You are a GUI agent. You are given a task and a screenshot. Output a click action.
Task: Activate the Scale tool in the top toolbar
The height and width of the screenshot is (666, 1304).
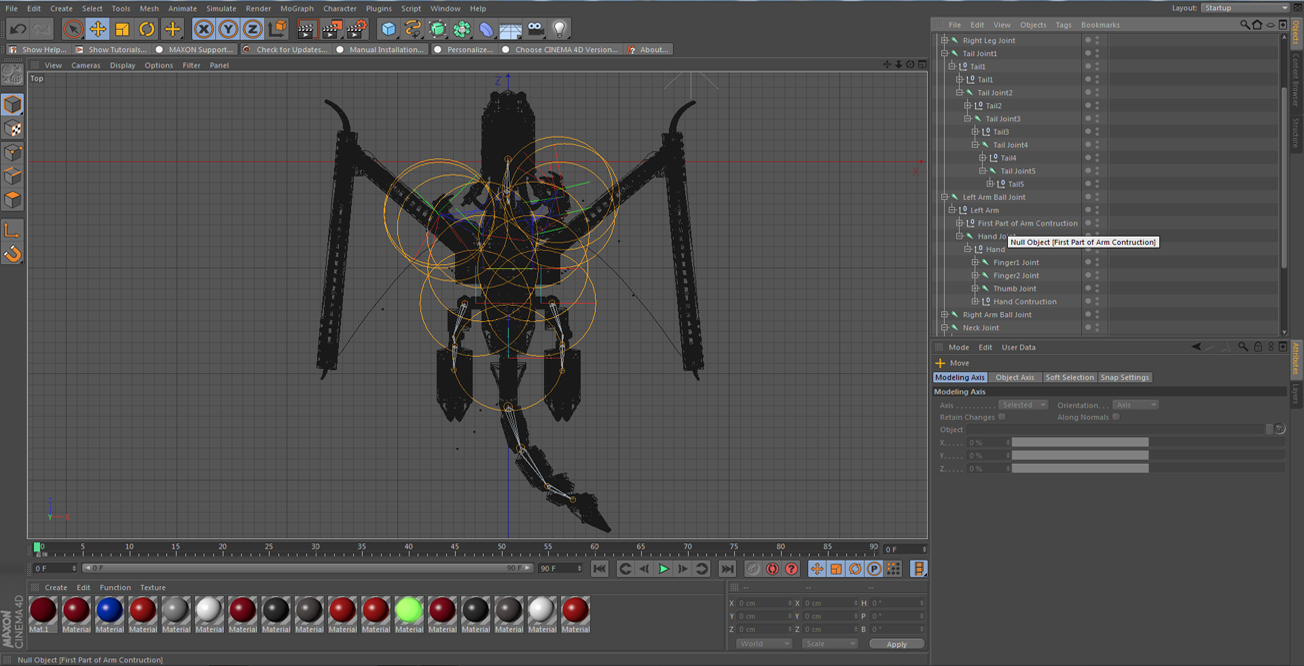tap(122, 29)
